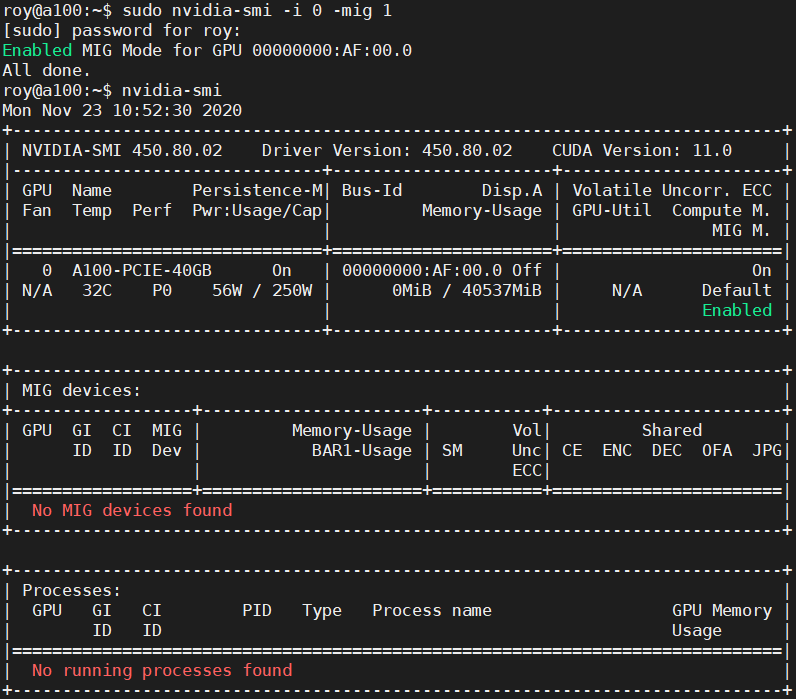Screen dimensions: 796x699
Task: Click the "CUDA Version: 11.0" text
Action: [x=642, y=150]
